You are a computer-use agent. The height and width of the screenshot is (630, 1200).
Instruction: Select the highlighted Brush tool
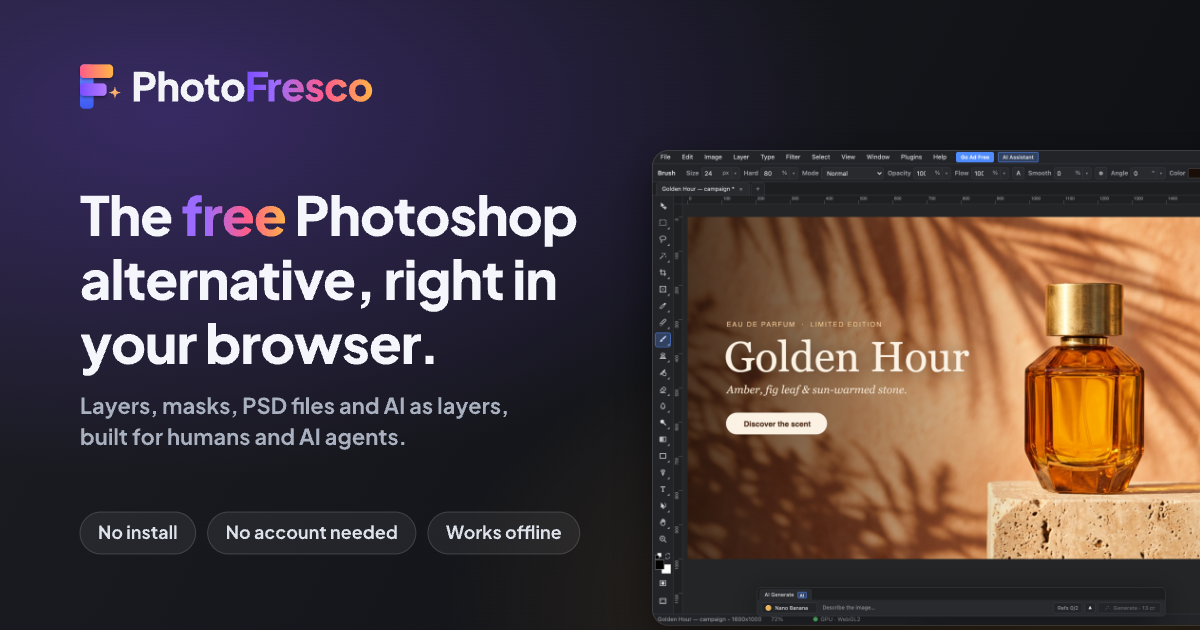663,339
